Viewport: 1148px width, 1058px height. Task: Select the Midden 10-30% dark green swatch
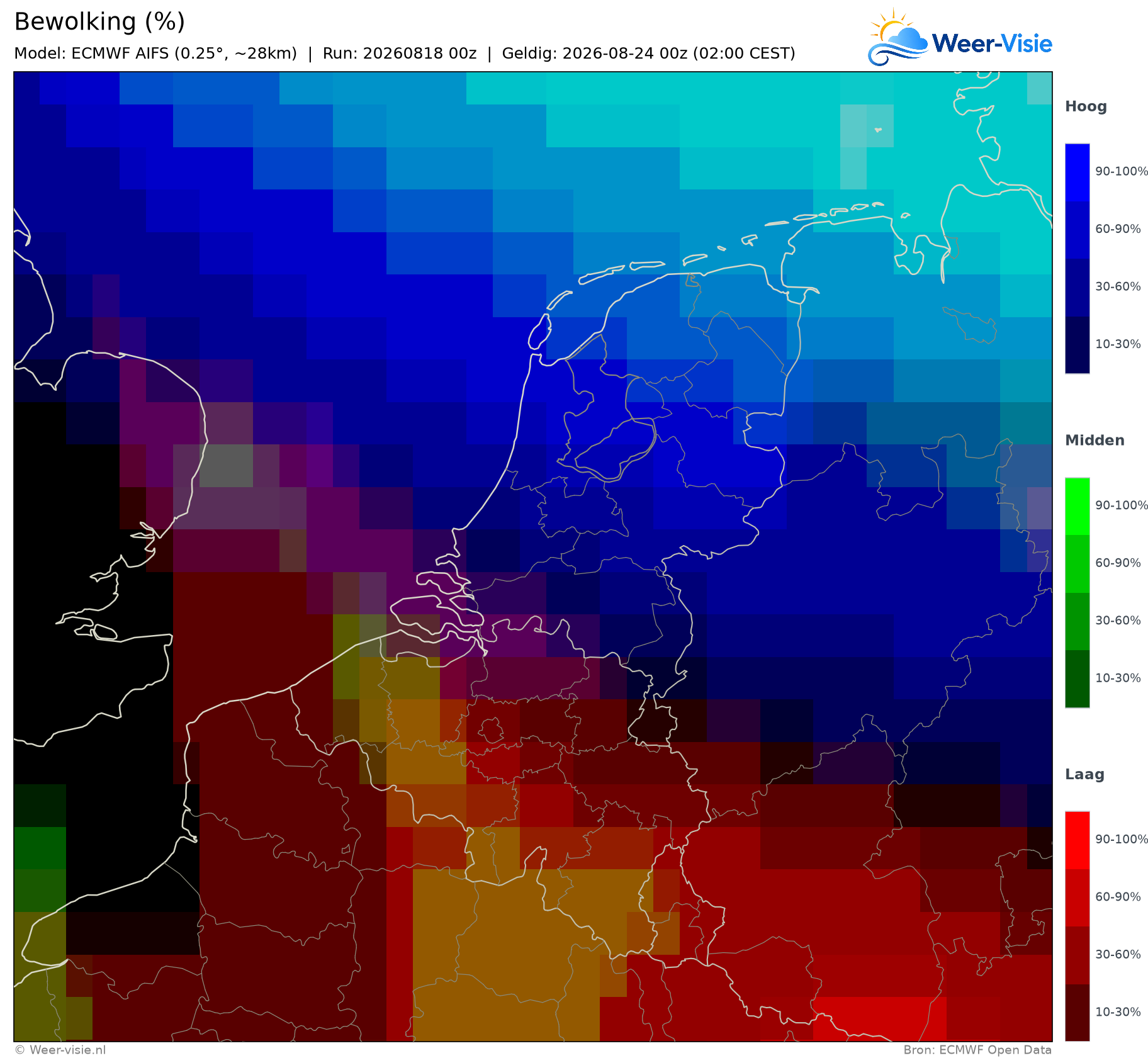1077,679
